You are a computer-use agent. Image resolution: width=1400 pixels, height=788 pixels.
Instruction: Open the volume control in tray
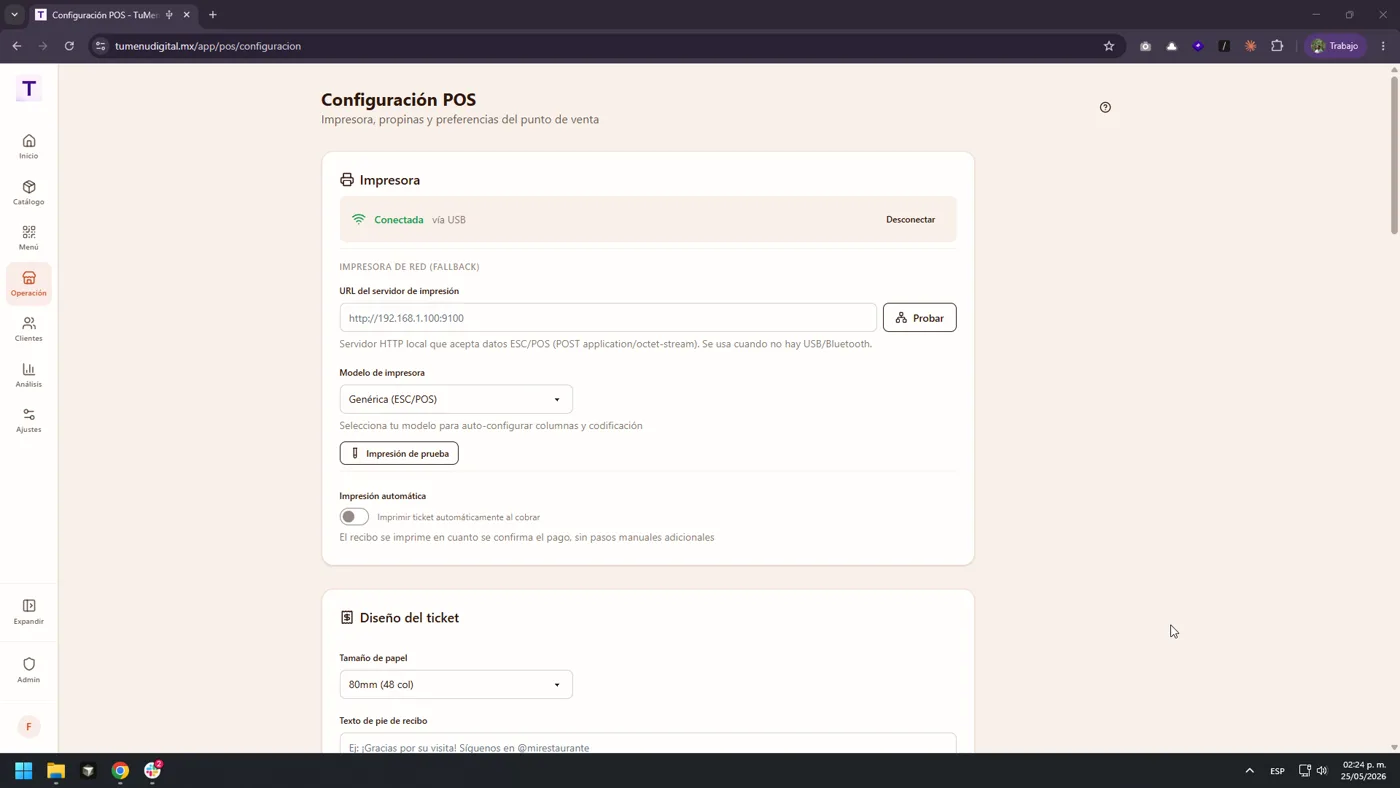tap(1322, 771)
